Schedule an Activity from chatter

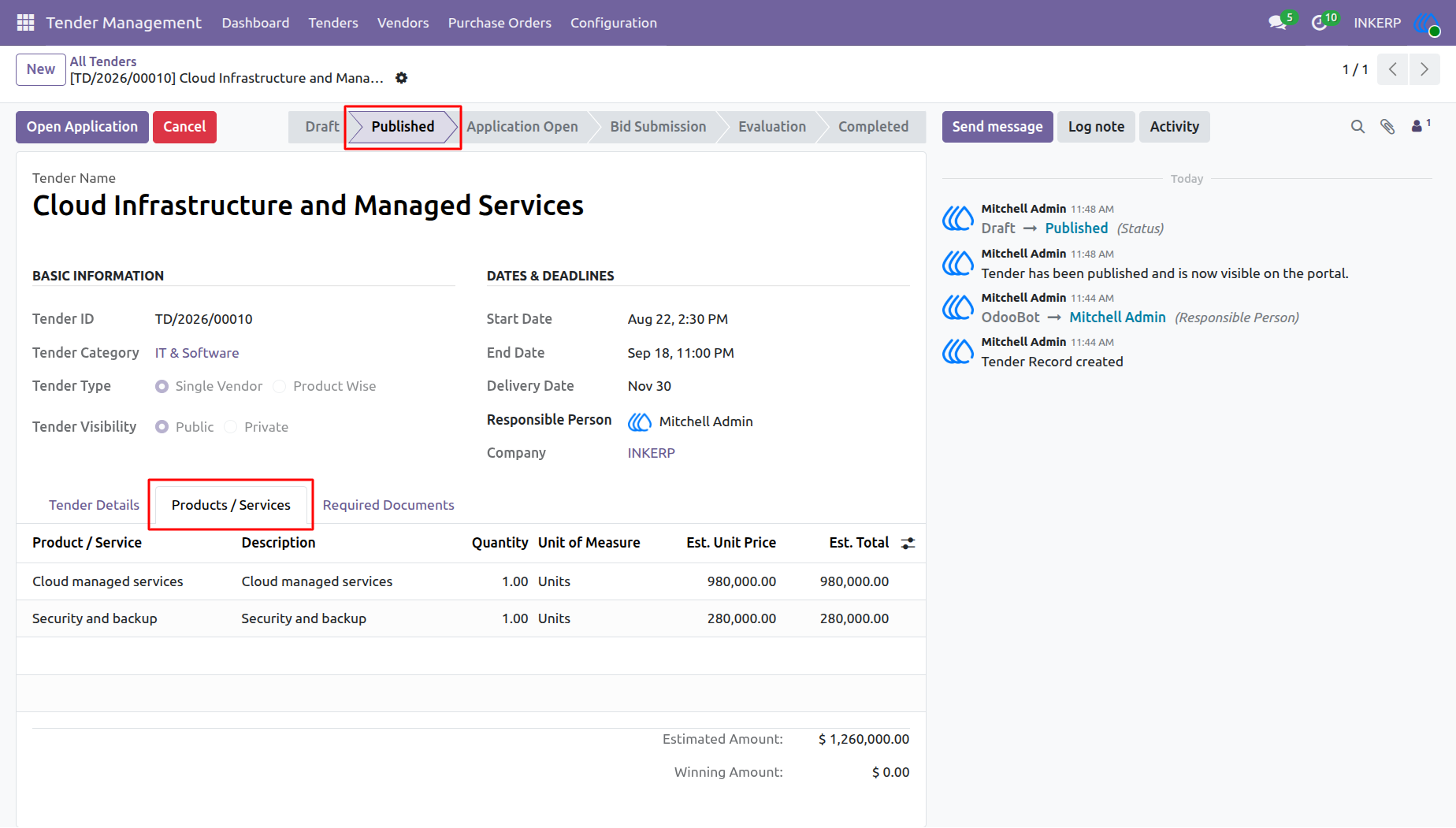1174,127
